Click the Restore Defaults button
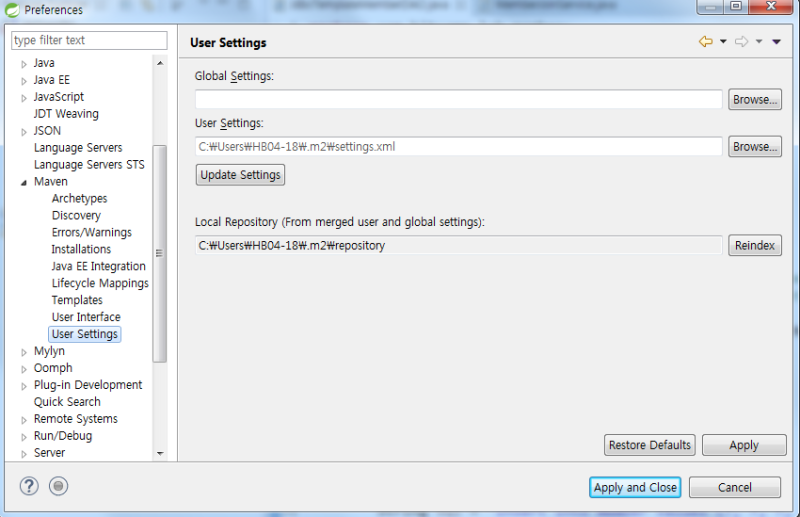 click(x=649, y=445)
